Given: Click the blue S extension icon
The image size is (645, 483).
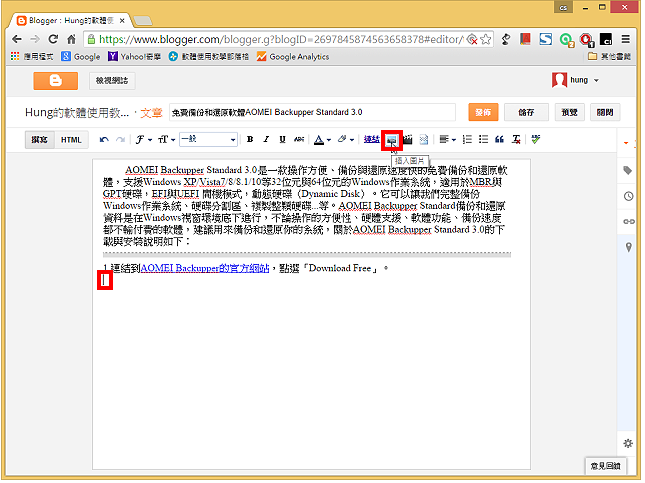Looking at the screenshot, I should click(x=545, y=39).
